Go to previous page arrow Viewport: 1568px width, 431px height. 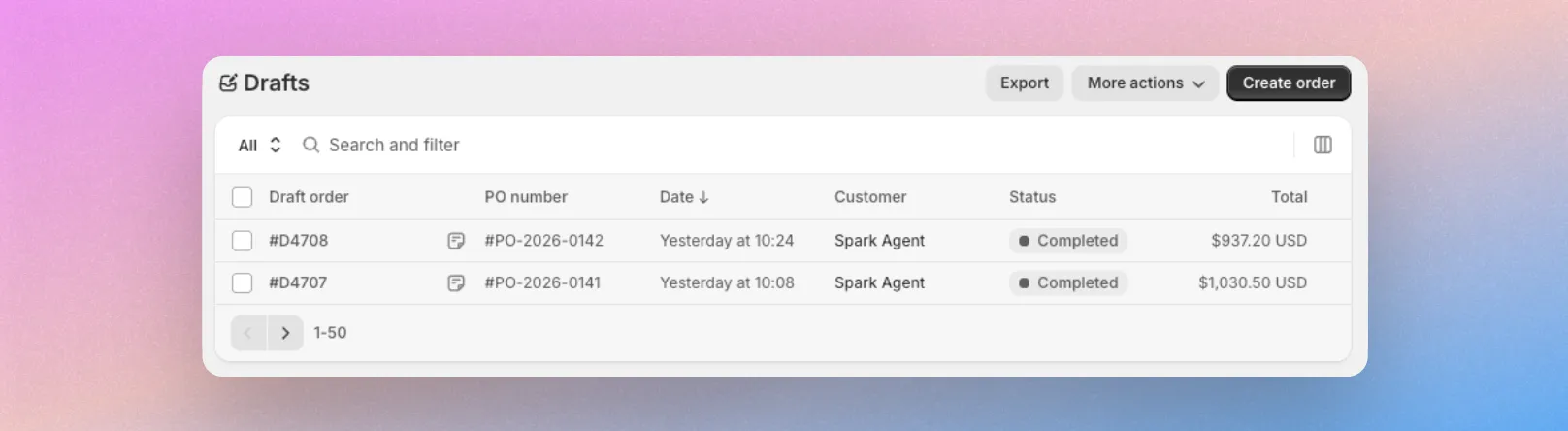tap(248, 333)
